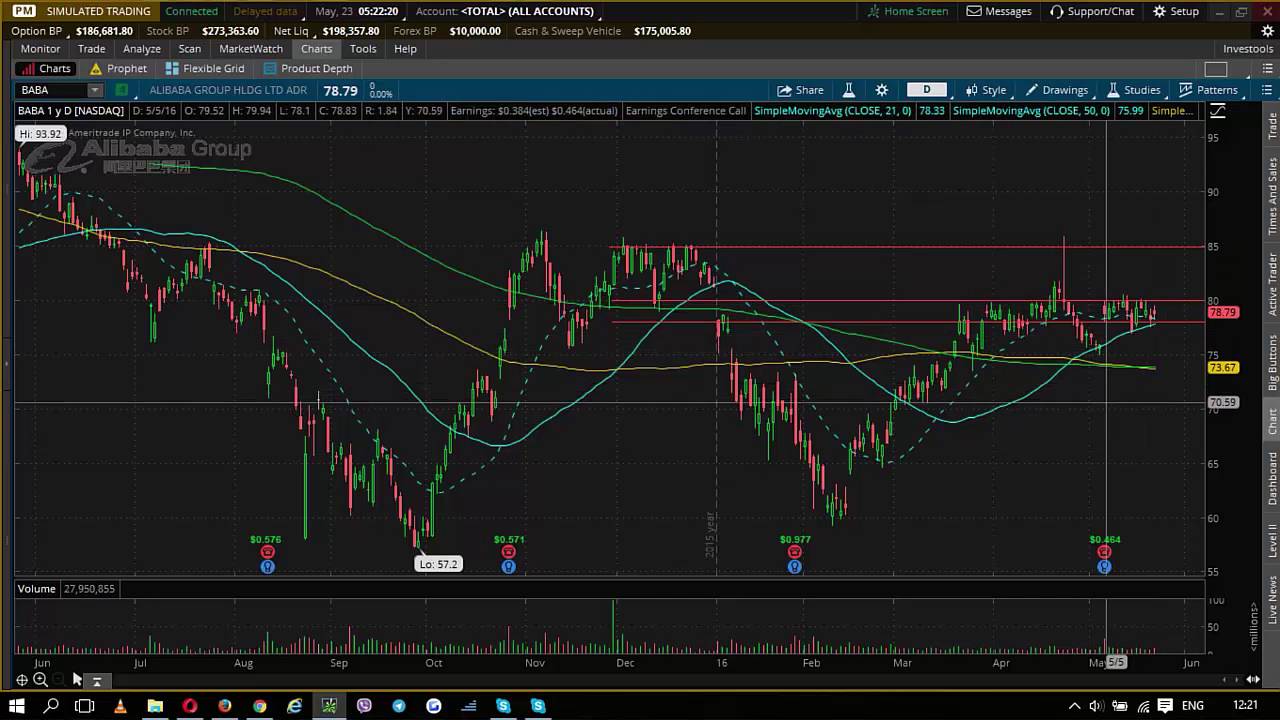This screenshot has width=1280, height=720.
Task: Click the blue conference call icon below $0.977
Action: click(x=795, y=567)
